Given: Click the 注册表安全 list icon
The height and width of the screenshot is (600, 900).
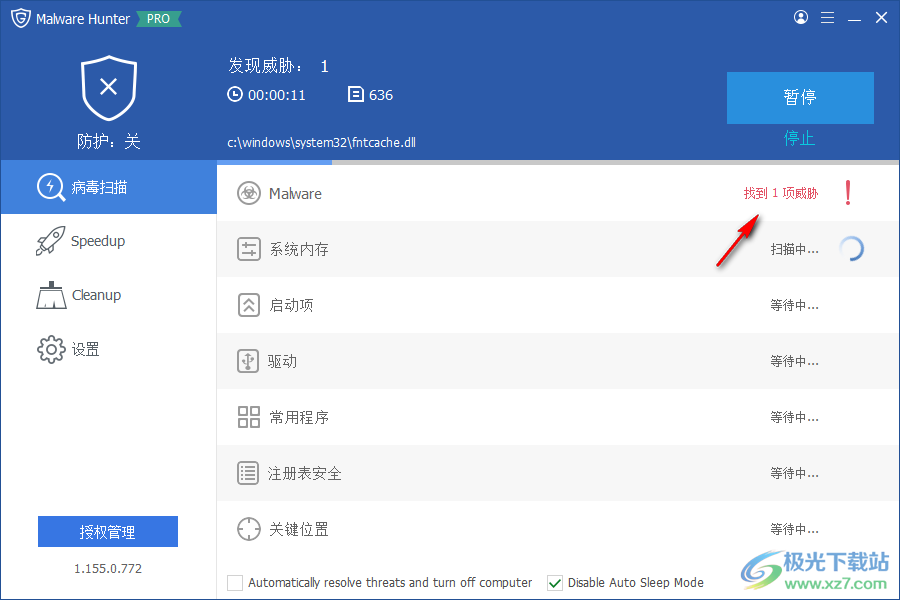Looking at the screenshot, I should pos(248,473).
